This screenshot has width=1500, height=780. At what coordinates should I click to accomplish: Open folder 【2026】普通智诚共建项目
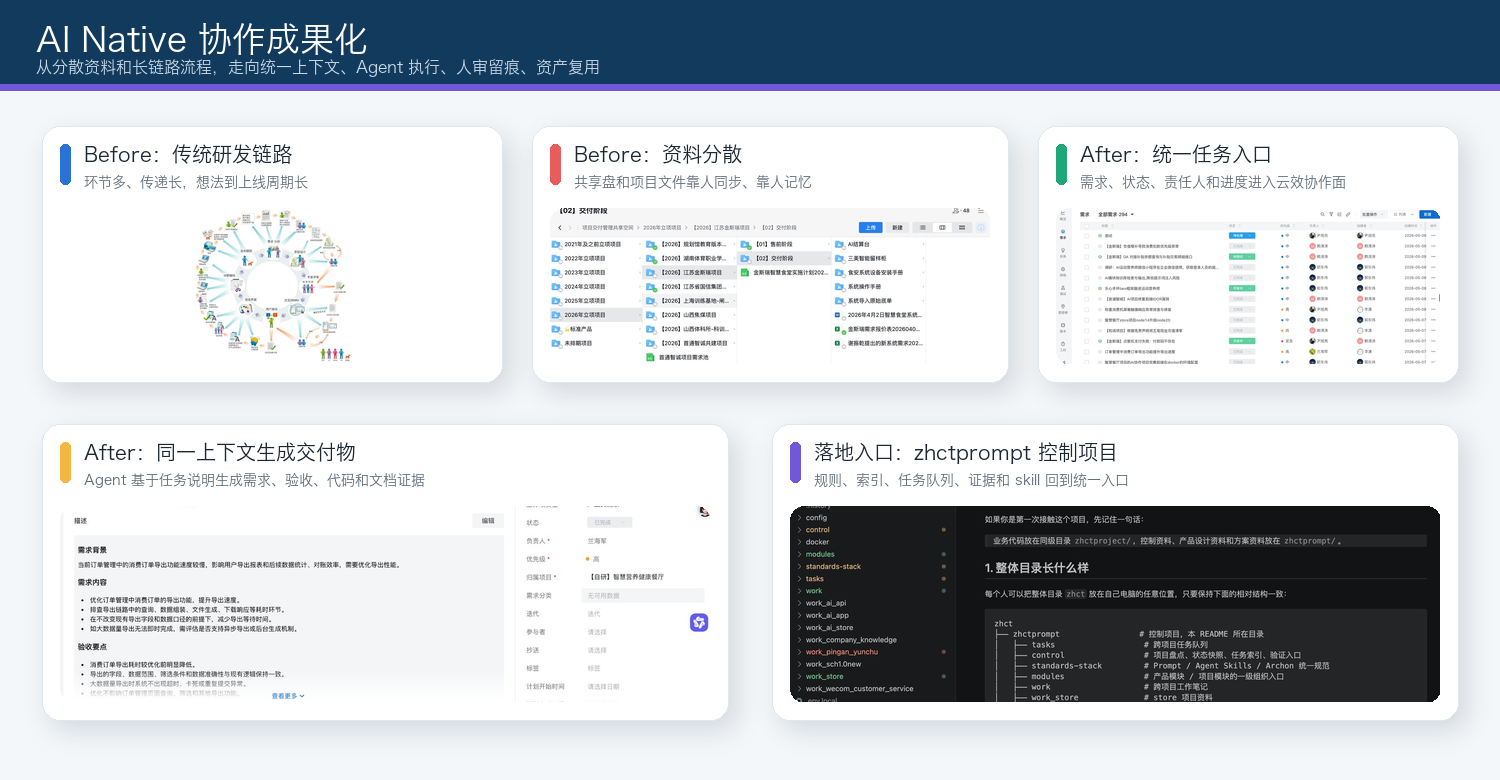click(x=686, y=343)
